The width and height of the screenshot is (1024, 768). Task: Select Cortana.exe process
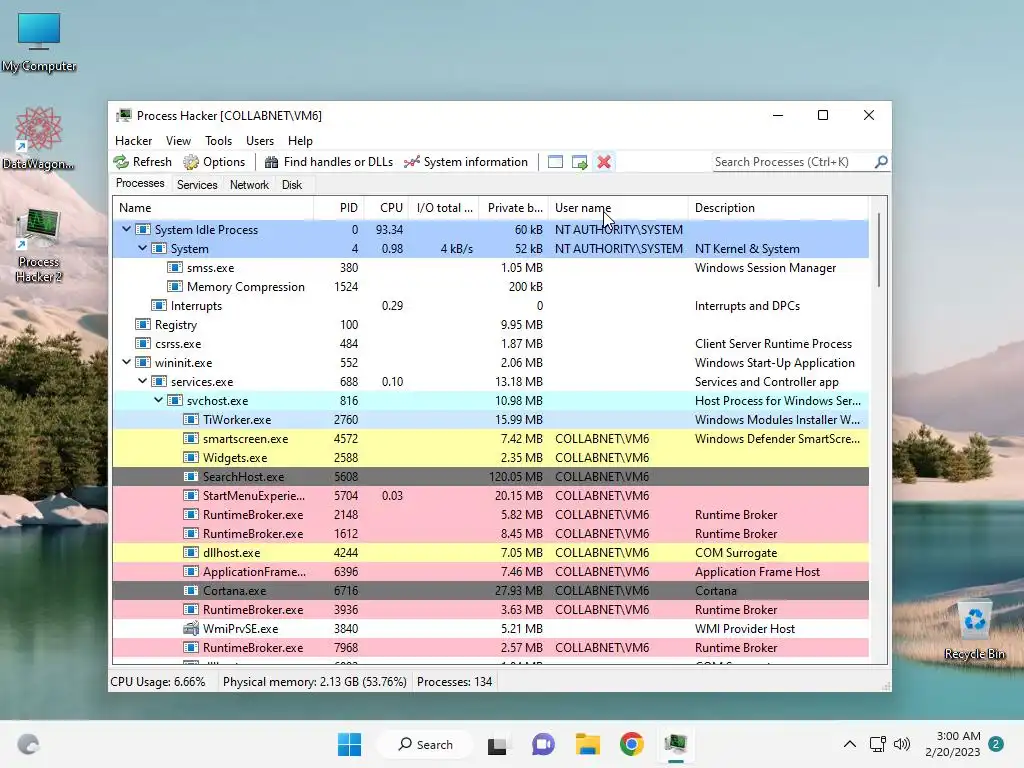coord(490,590)
